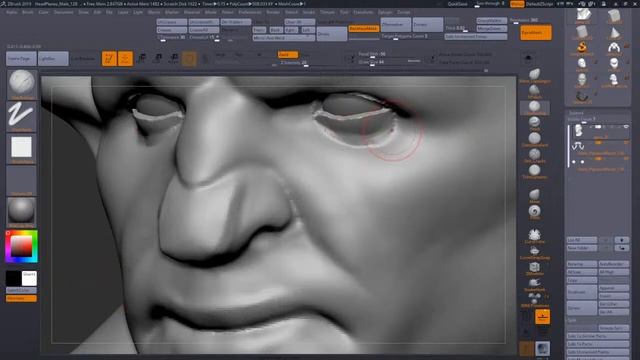Click the Home Page button
Screen dimensions: 640x360
[x=21, y=59]
